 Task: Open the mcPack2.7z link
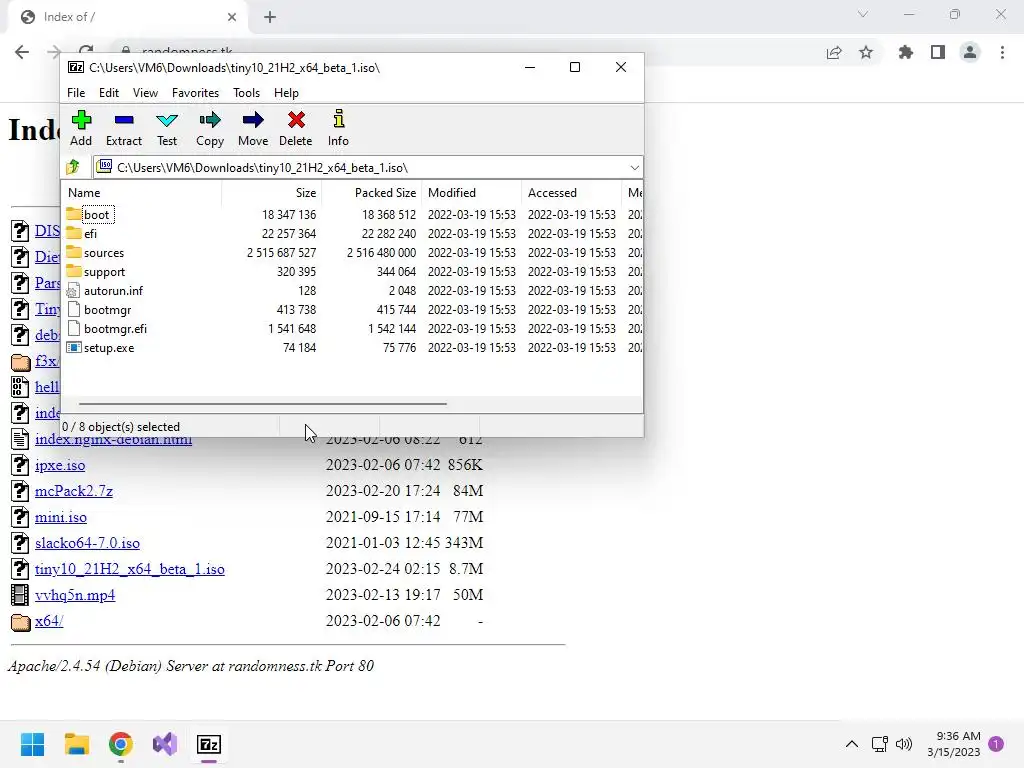click(74, 491)
